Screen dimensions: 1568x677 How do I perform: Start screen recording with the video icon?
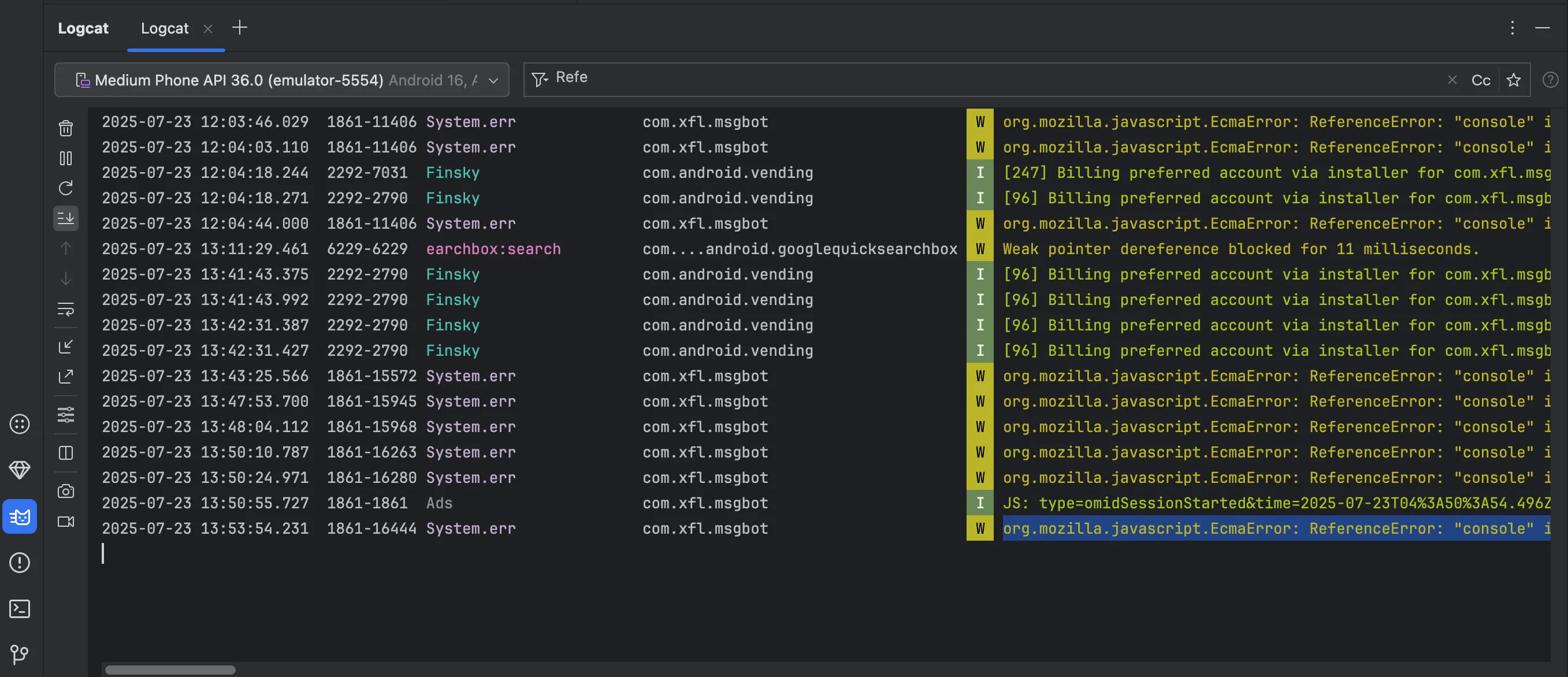pyautogui.click(x=66, y=522)
